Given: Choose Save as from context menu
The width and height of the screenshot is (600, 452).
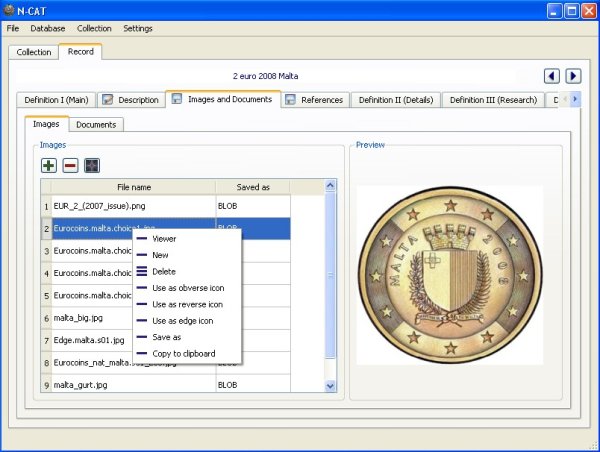Looking at the screenshot, I should click(x=187, y=337).
